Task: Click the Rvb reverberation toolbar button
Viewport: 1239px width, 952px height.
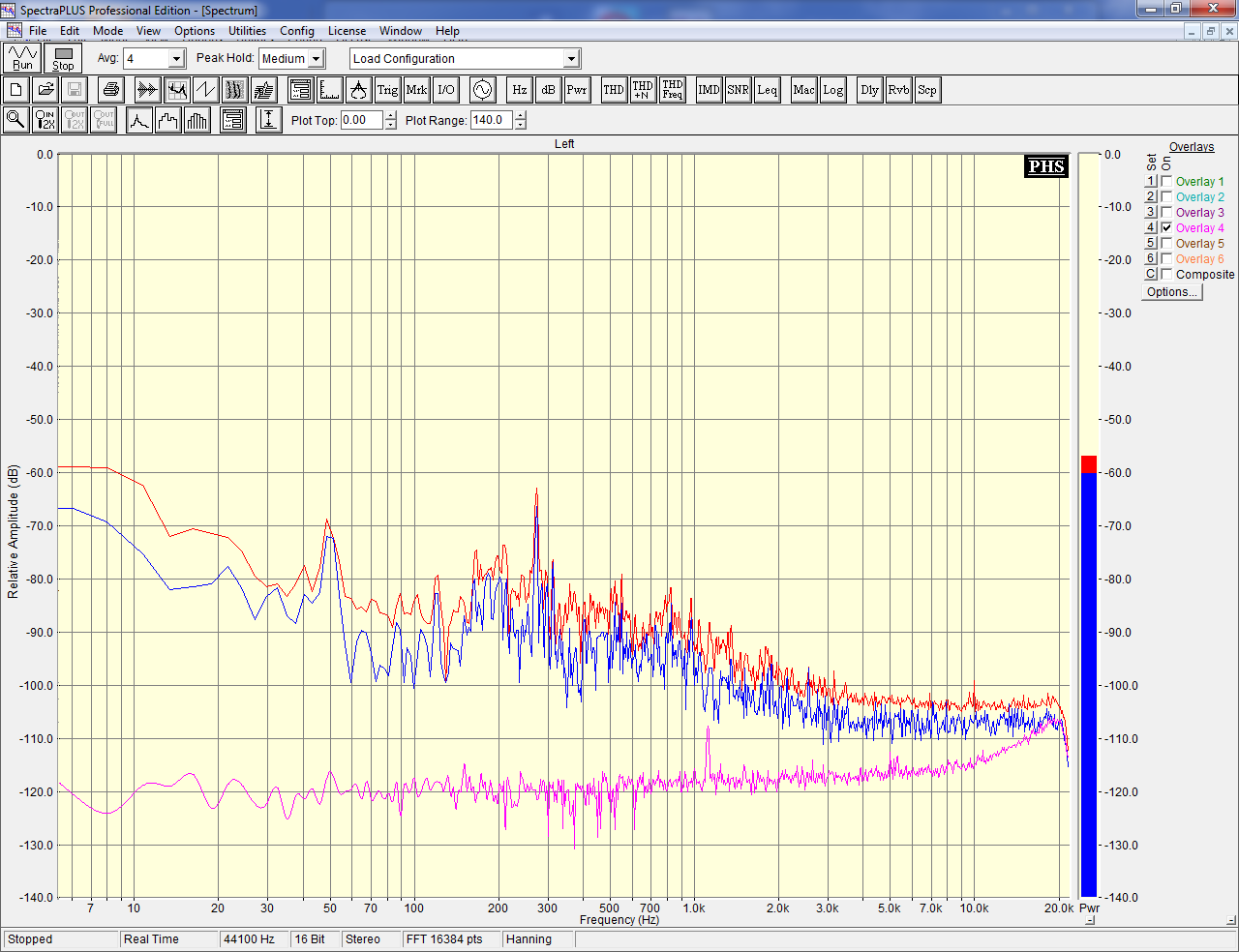Action: (x=898, y=90)
